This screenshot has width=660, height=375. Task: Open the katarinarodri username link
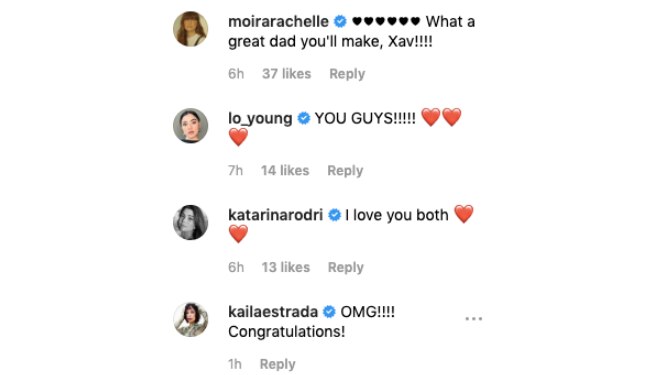275,215
